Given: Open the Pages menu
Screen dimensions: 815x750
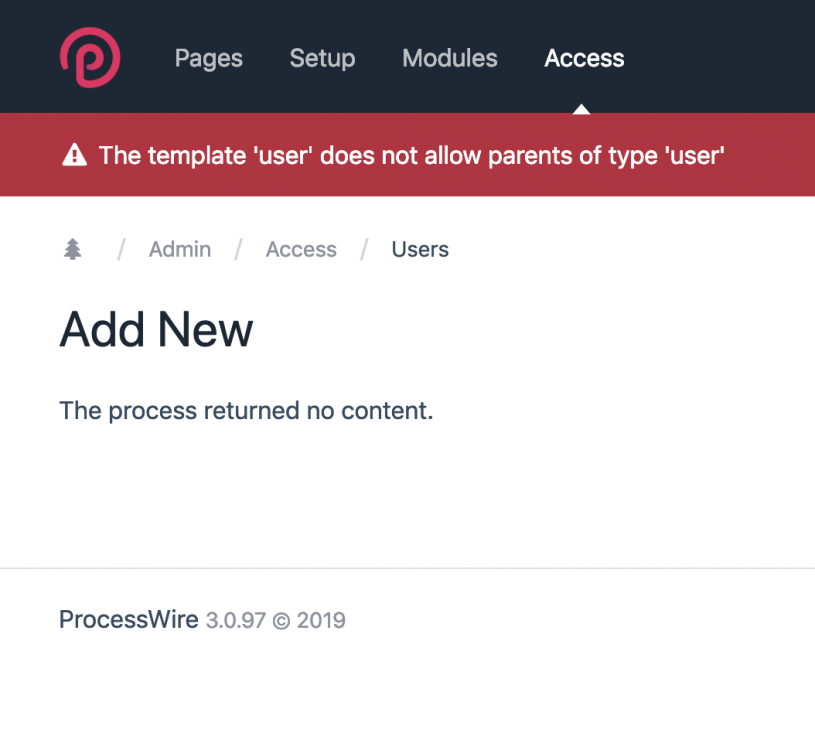Looking at the screenshot, I should tap(208, 58).
